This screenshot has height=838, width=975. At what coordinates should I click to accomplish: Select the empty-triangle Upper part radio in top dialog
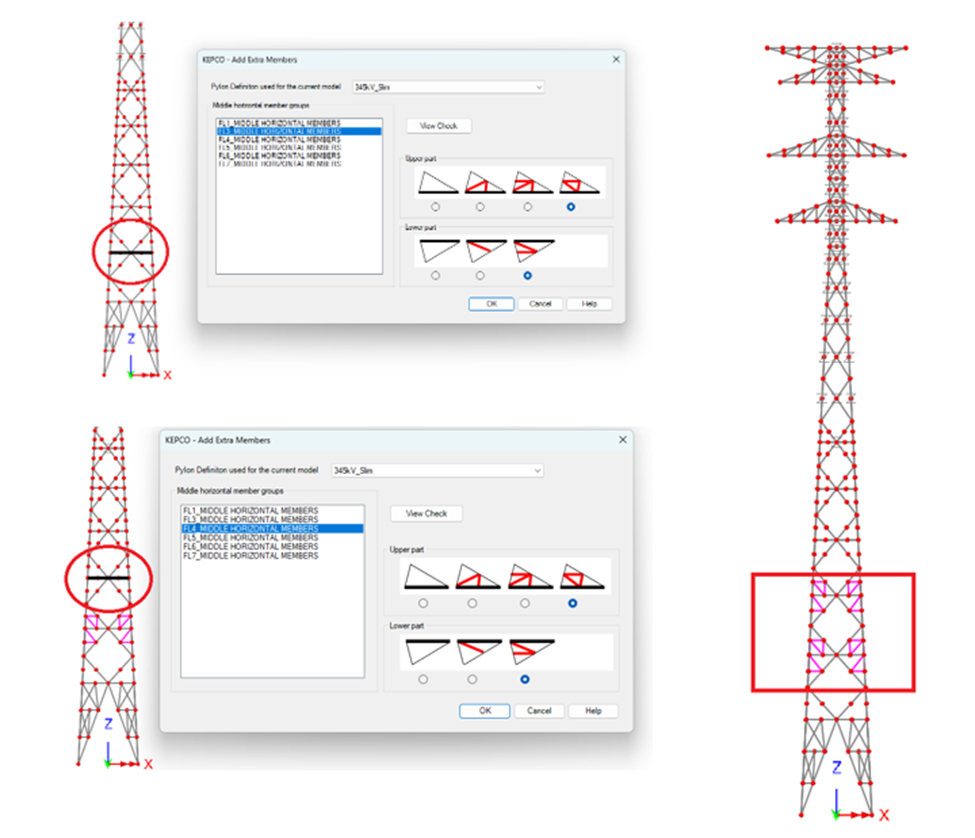pos(435,207)
